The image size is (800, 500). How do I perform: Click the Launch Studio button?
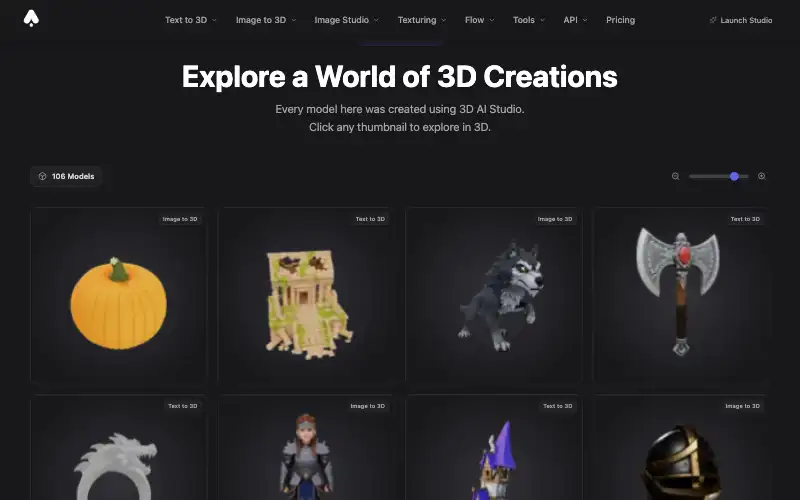(740, 20)
